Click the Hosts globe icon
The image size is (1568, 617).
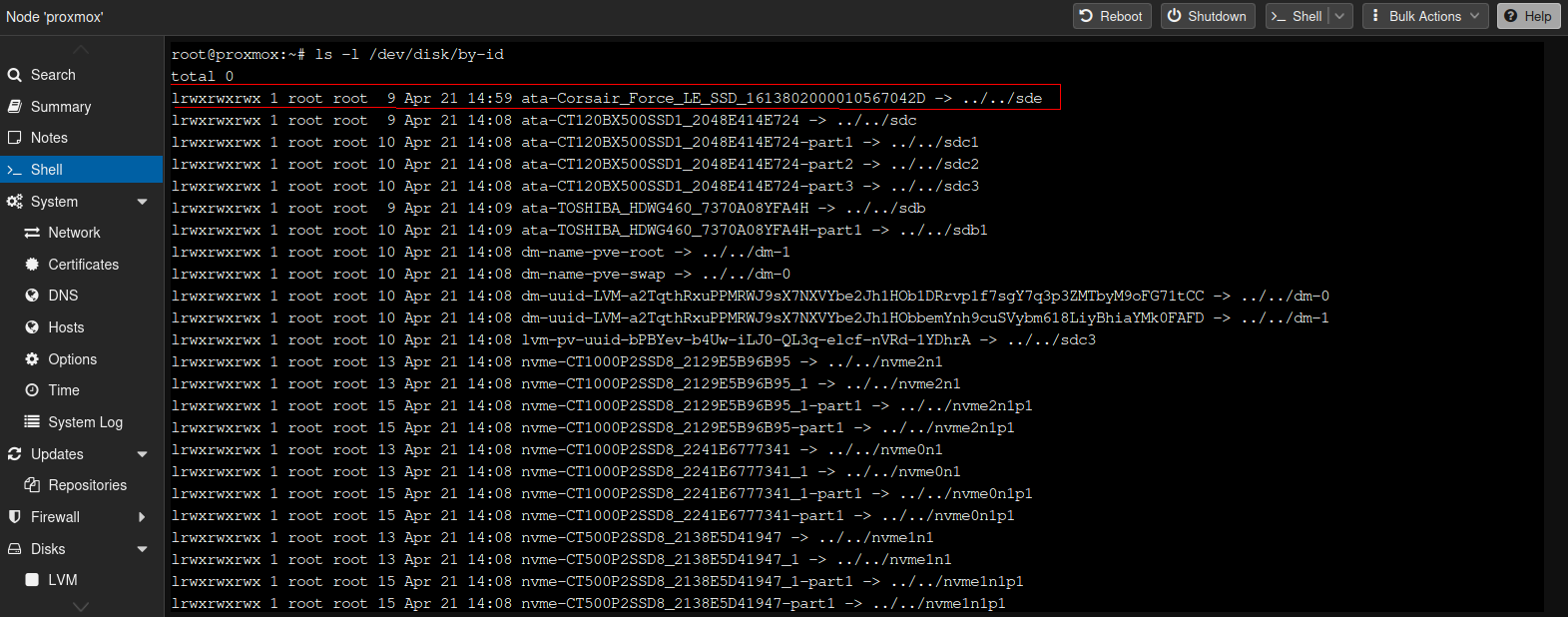(32, 327)
